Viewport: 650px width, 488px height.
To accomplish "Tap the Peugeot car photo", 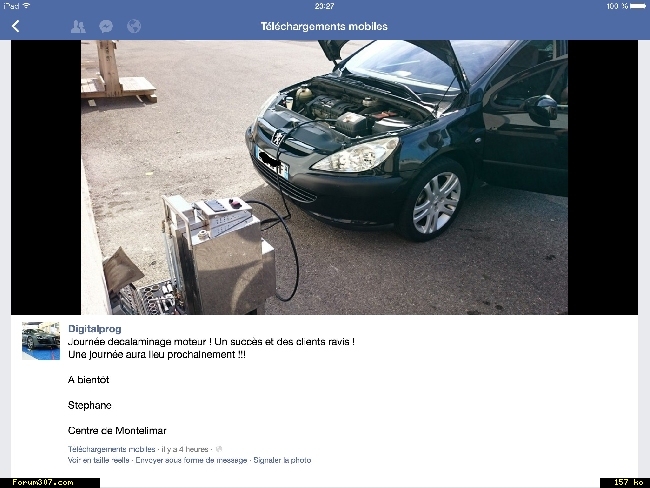I will click(x=324, y=177).
